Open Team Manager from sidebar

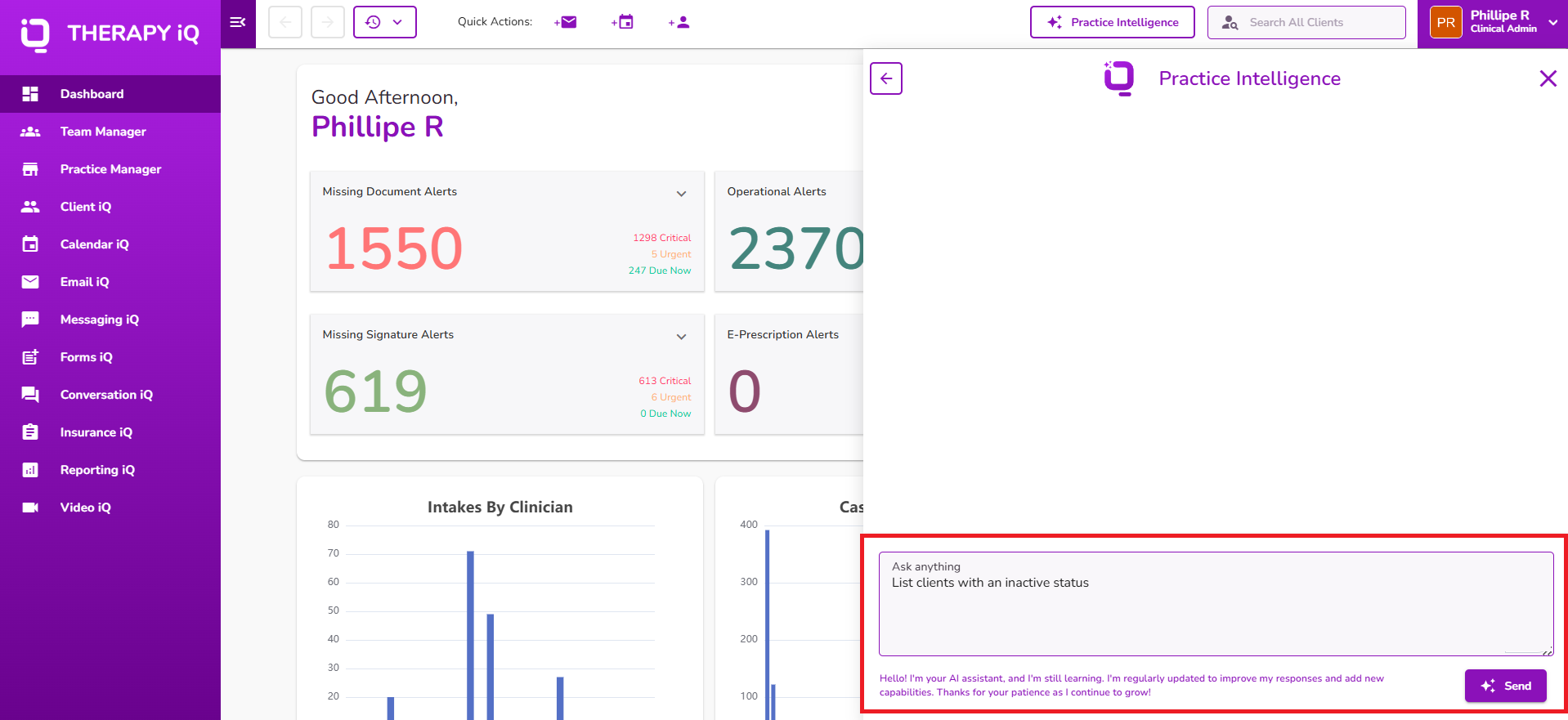(x=110, y=132)
